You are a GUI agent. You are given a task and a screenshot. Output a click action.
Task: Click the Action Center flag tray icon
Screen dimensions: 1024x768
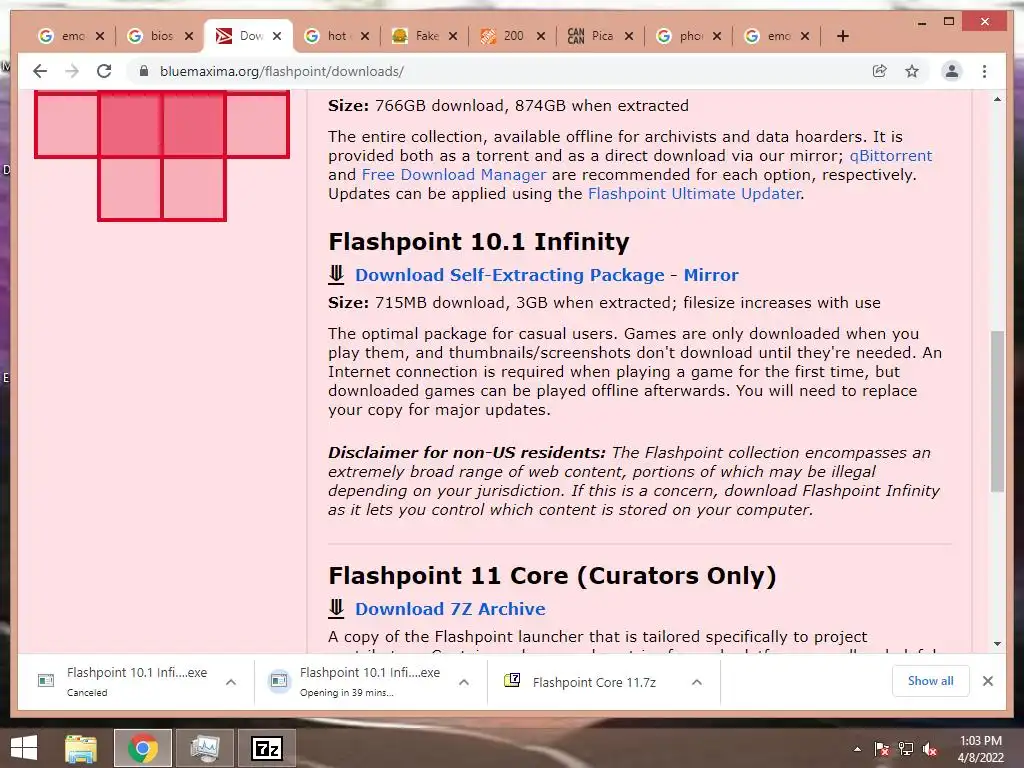881,749
